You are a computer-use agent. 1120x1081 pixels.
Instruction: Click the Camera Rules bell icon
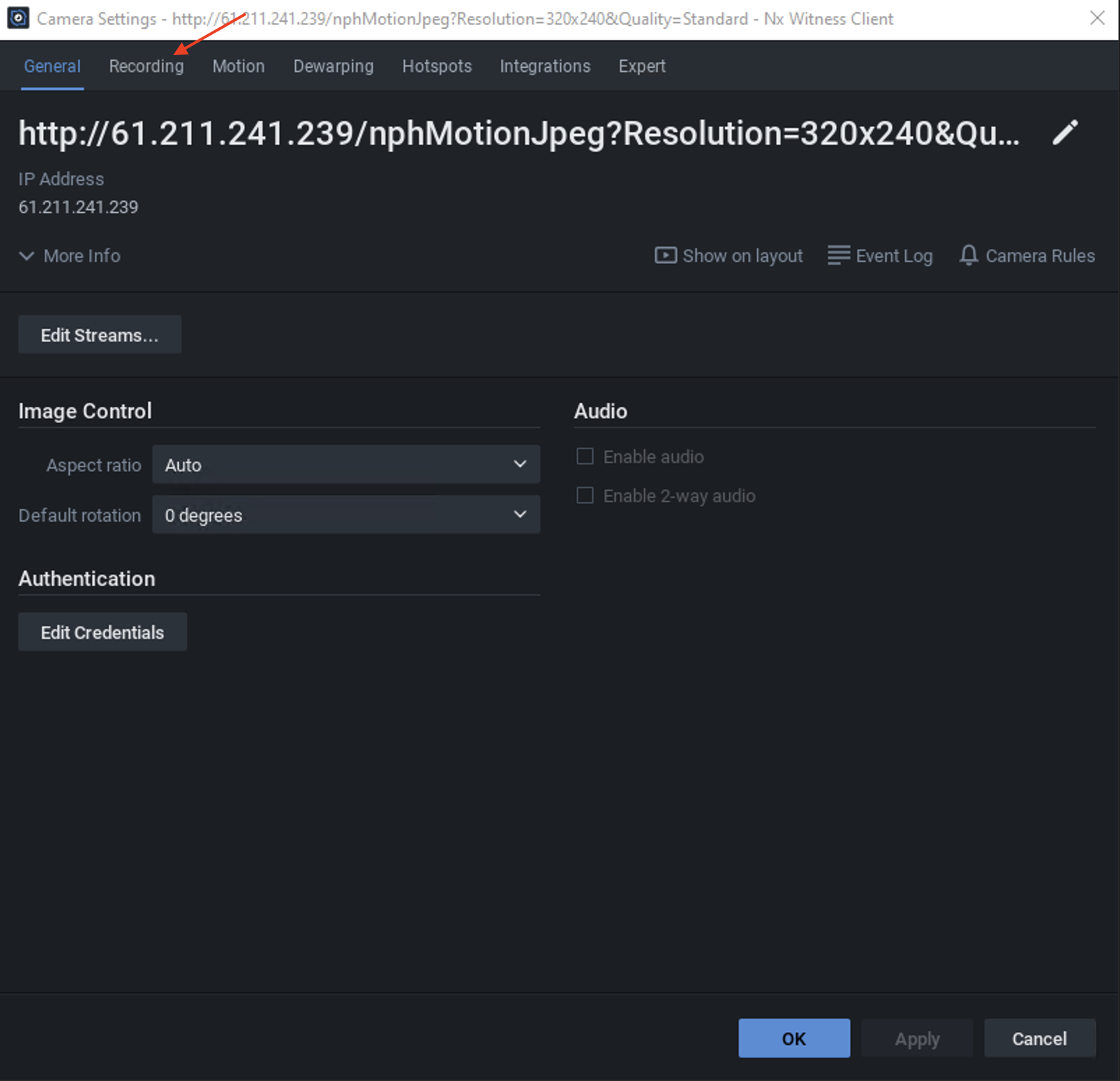(968, 255)
